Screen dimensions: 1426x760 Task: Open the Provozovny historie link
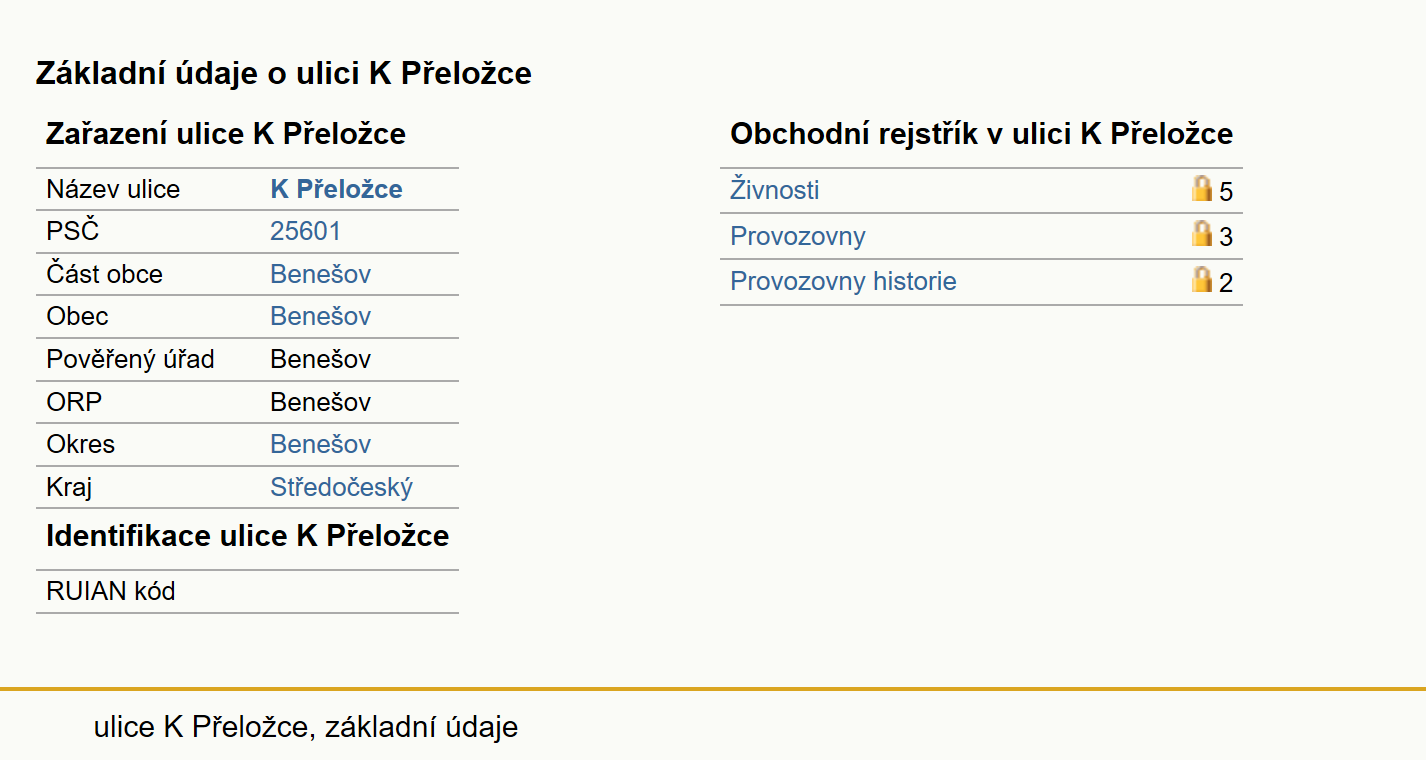843,281
